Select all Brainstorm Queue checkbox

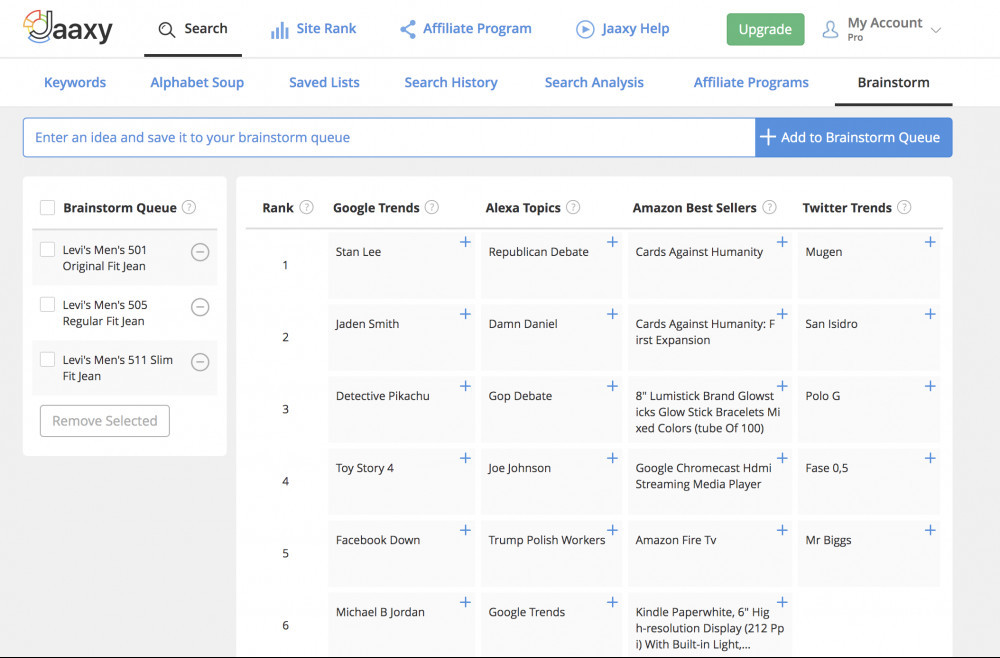[x=47, y=208]
